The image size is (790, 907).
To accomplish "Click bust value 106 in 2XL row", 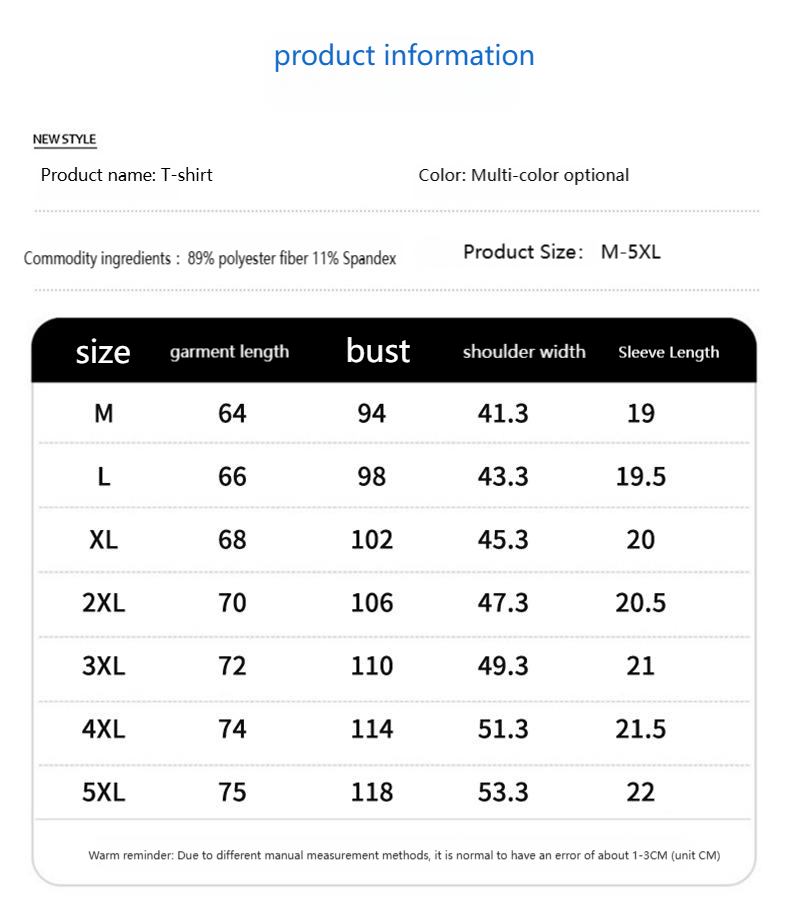I will click(372, 603).
